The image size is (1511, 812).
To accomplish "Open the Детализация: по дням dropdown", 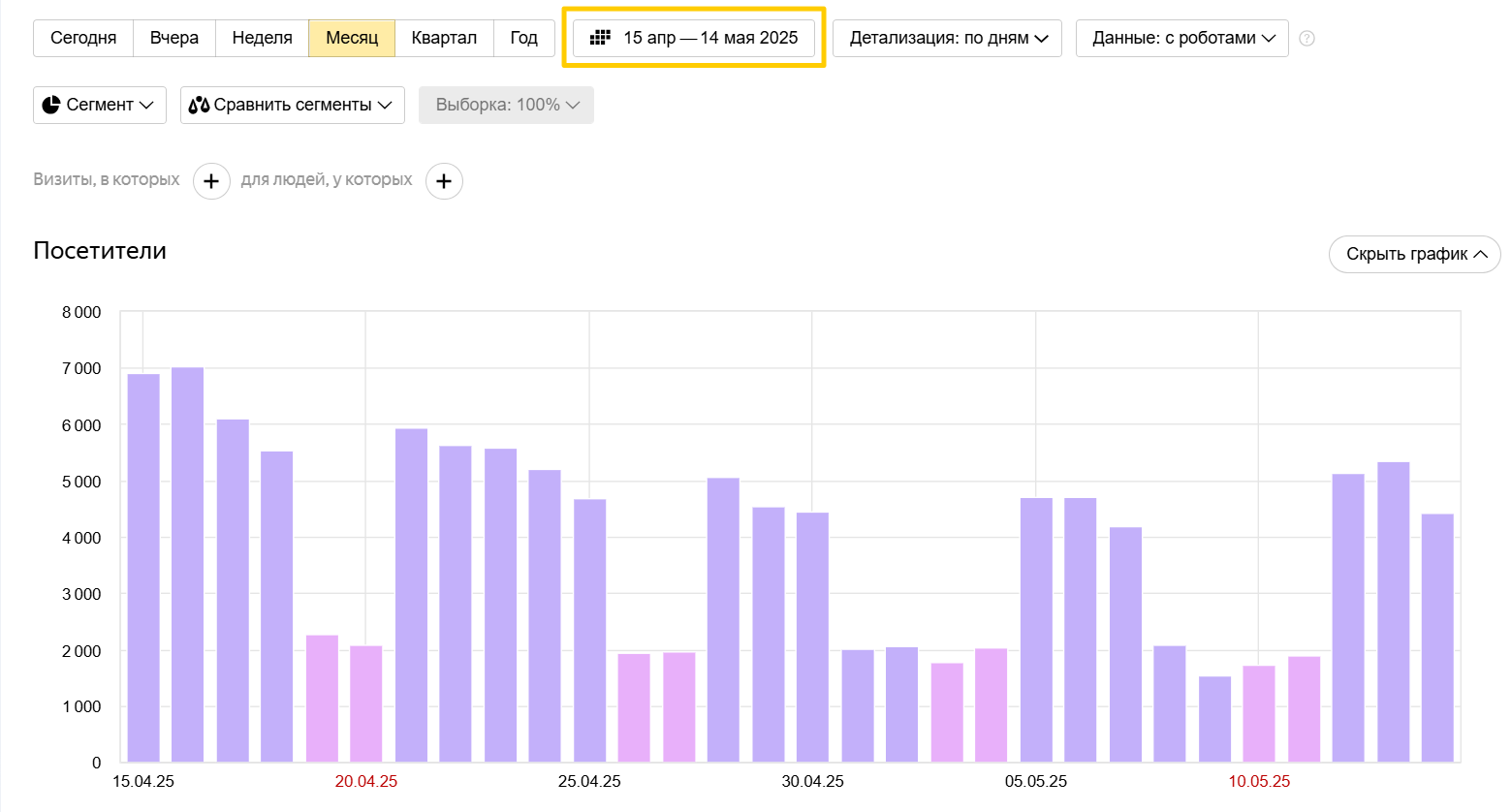I will click(947, 38).
